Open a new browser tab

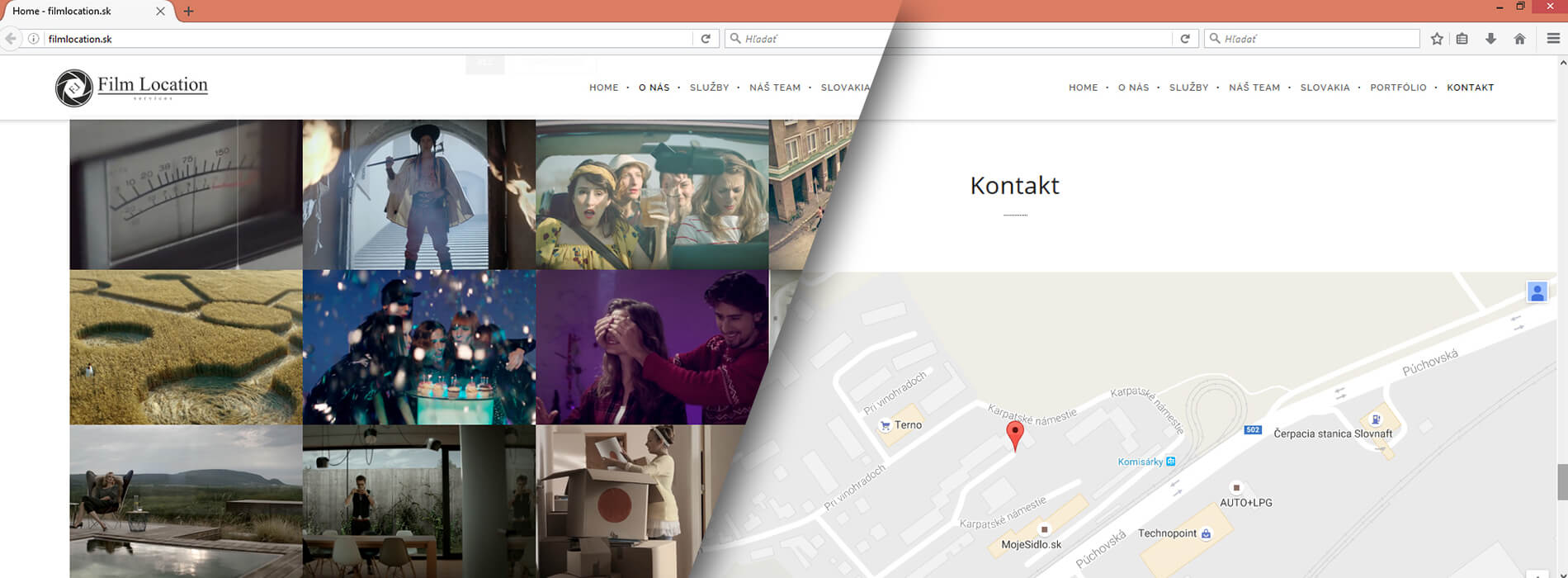tap(188, 11)
